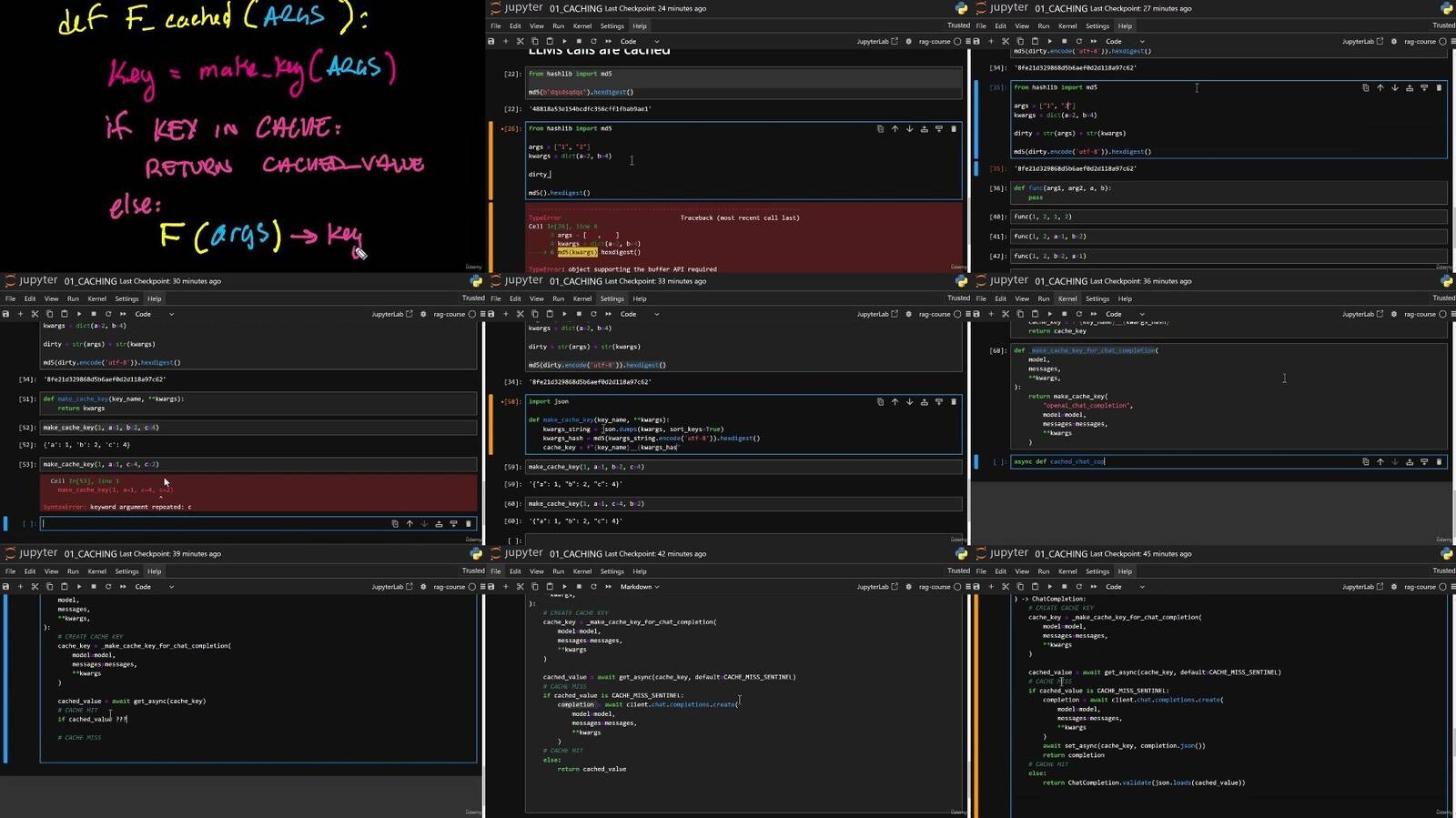Image resolution: width=1456 pixels, height=818 pixels.
Task: Click scissors cut icon in 39-minutes-ago notebook
Action: click(x=35, y=587)
